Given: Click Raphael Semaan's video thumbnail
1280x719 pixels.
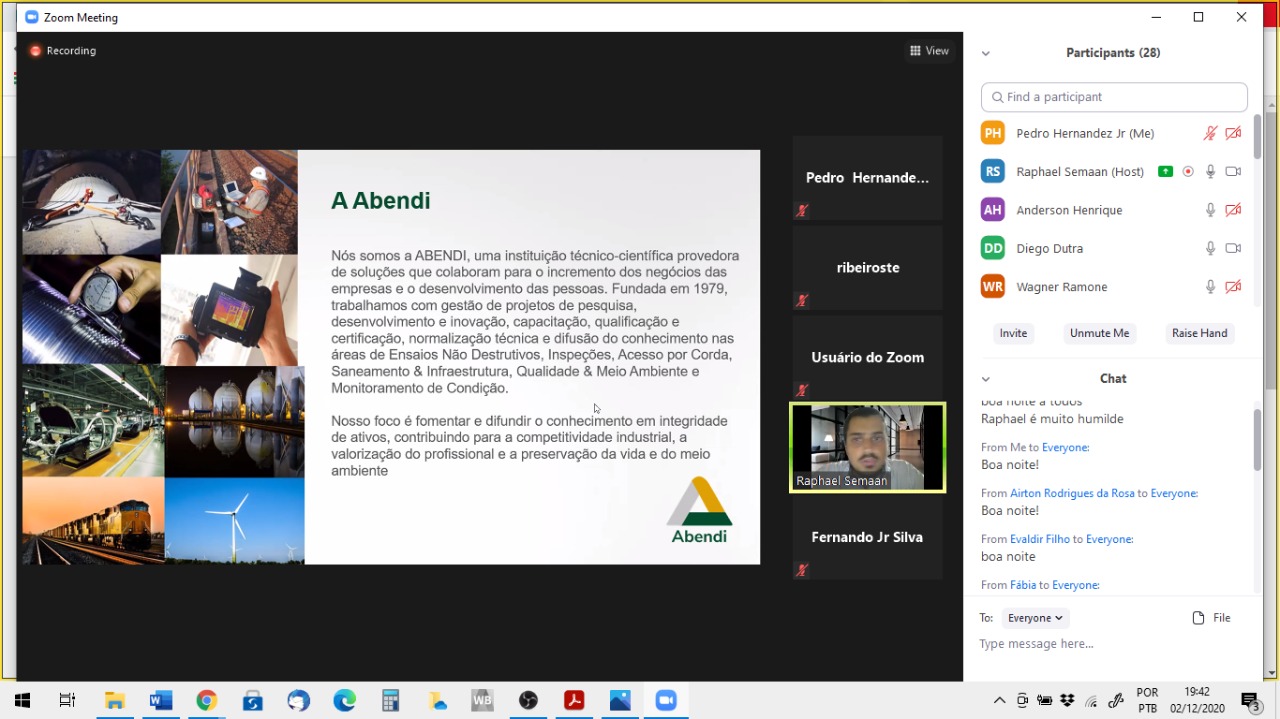Looking at the screenshot, I should (x=867, y=447).
